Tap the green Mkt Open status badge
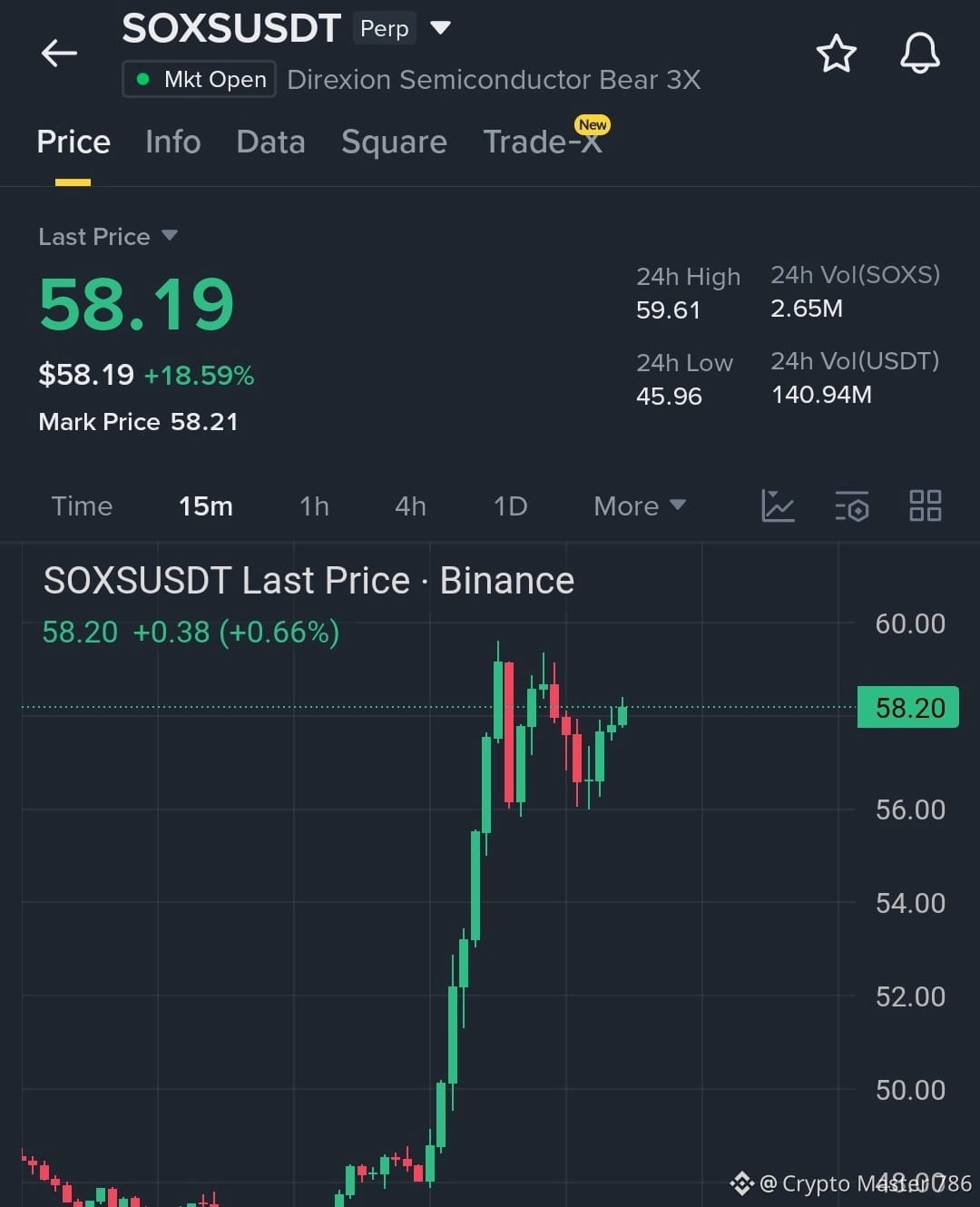Image resolution: width=980 pixels, height=1207 pixels. tap(200, 80)
